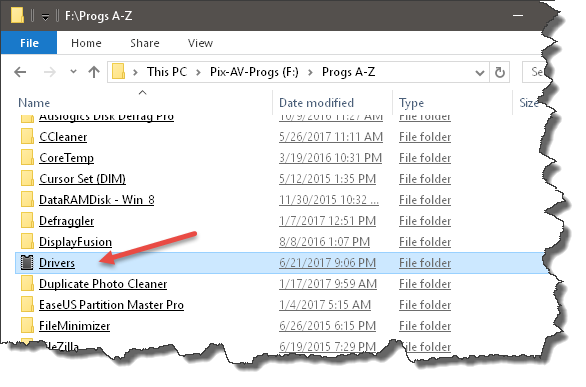Screen dimensions: 586x387
Task: Refresh the current folder view
Action: tap(500, 72)
